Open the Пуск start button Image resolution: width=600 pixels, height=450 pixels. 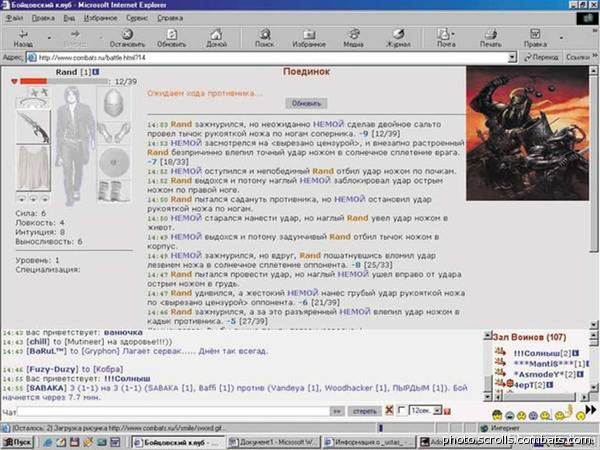tap(18, 442)
